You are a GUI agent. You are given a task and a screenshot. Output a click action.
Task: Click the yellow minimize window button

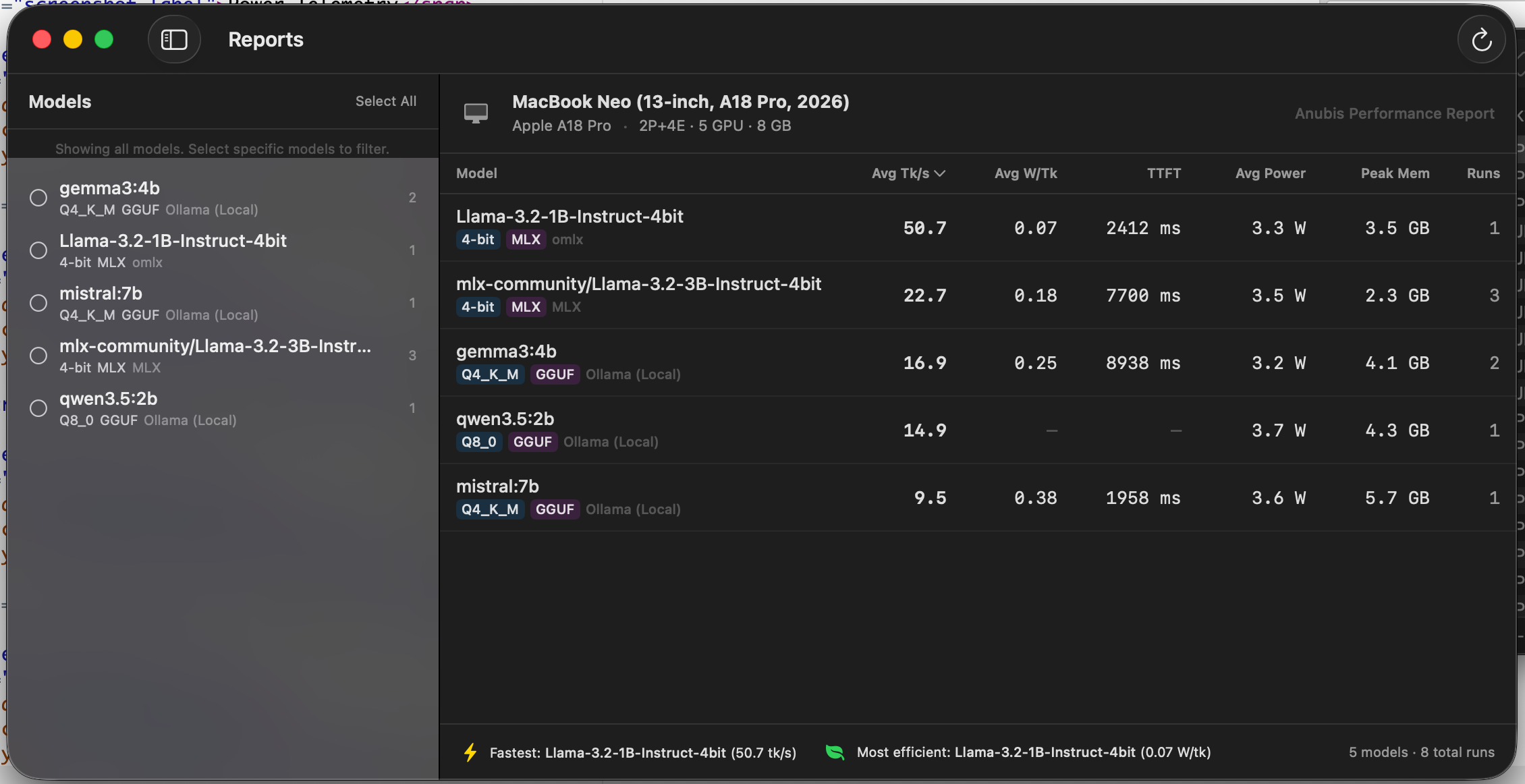73,40
